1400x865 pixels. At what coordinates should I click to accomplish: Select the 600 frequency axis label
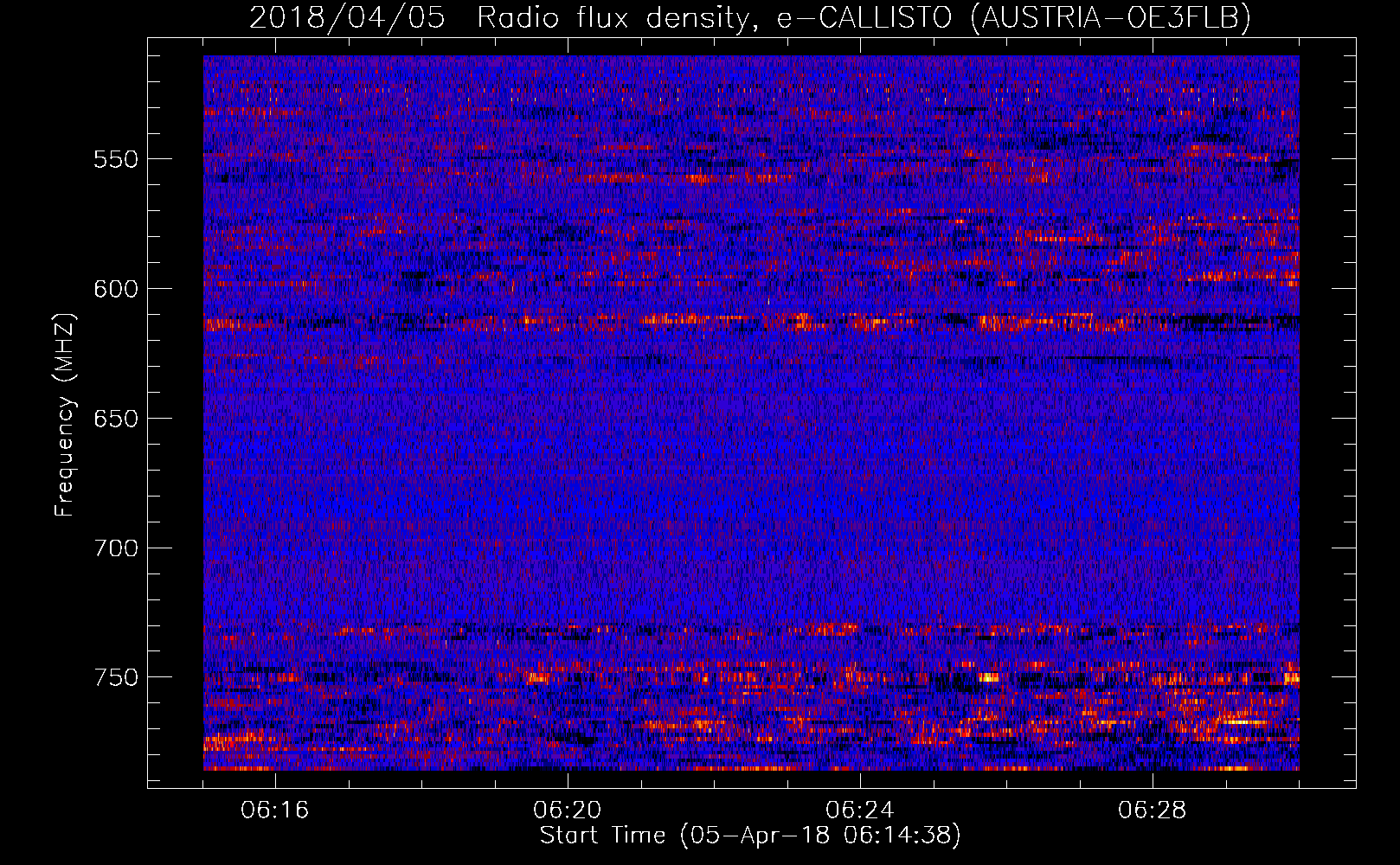(x=116, y=289)
